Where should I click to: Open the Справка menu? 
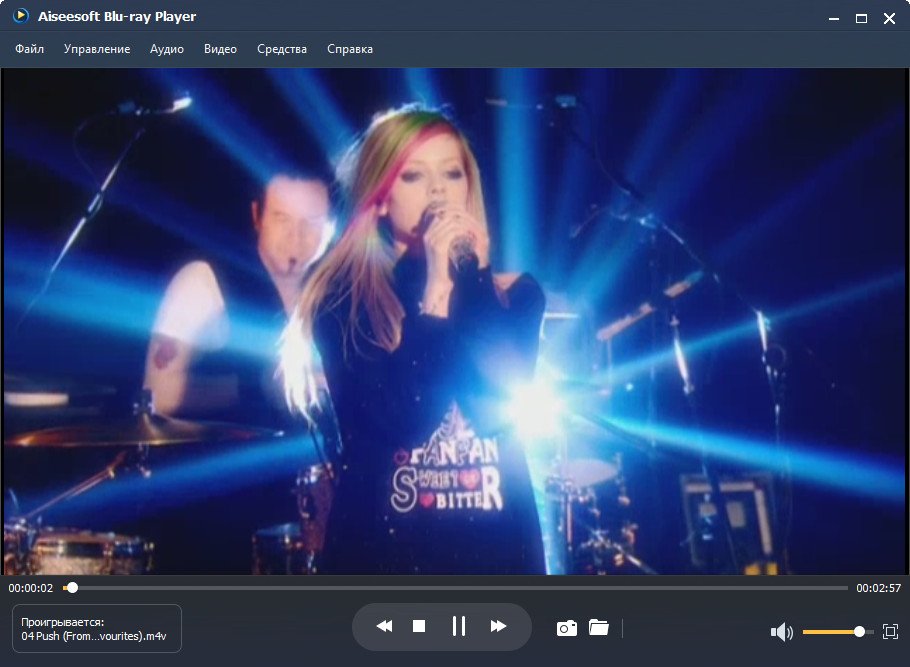350,49
